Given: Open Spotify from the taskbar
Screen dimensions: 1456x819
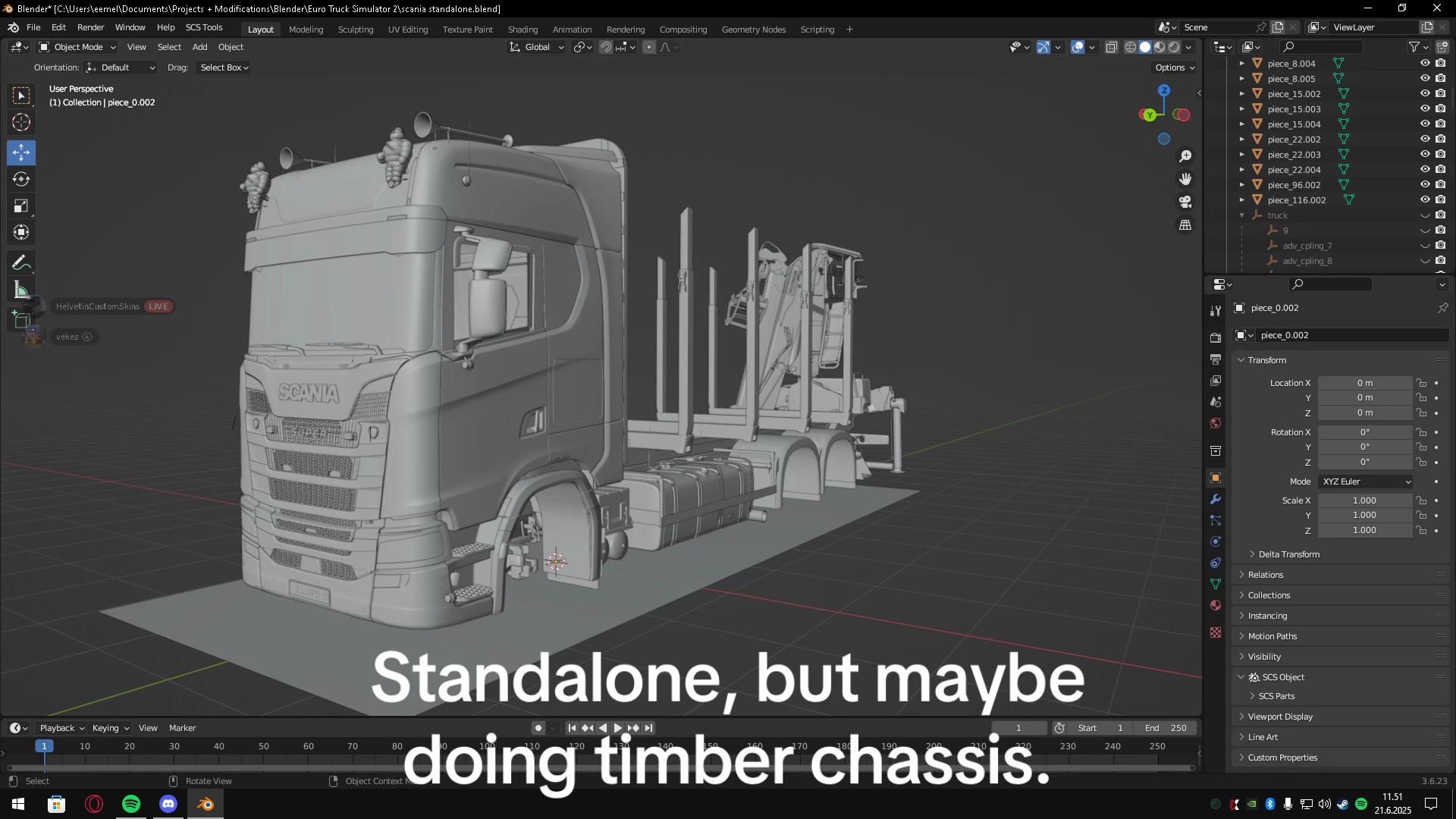Looking at the screenshot, I should point(131,804).
